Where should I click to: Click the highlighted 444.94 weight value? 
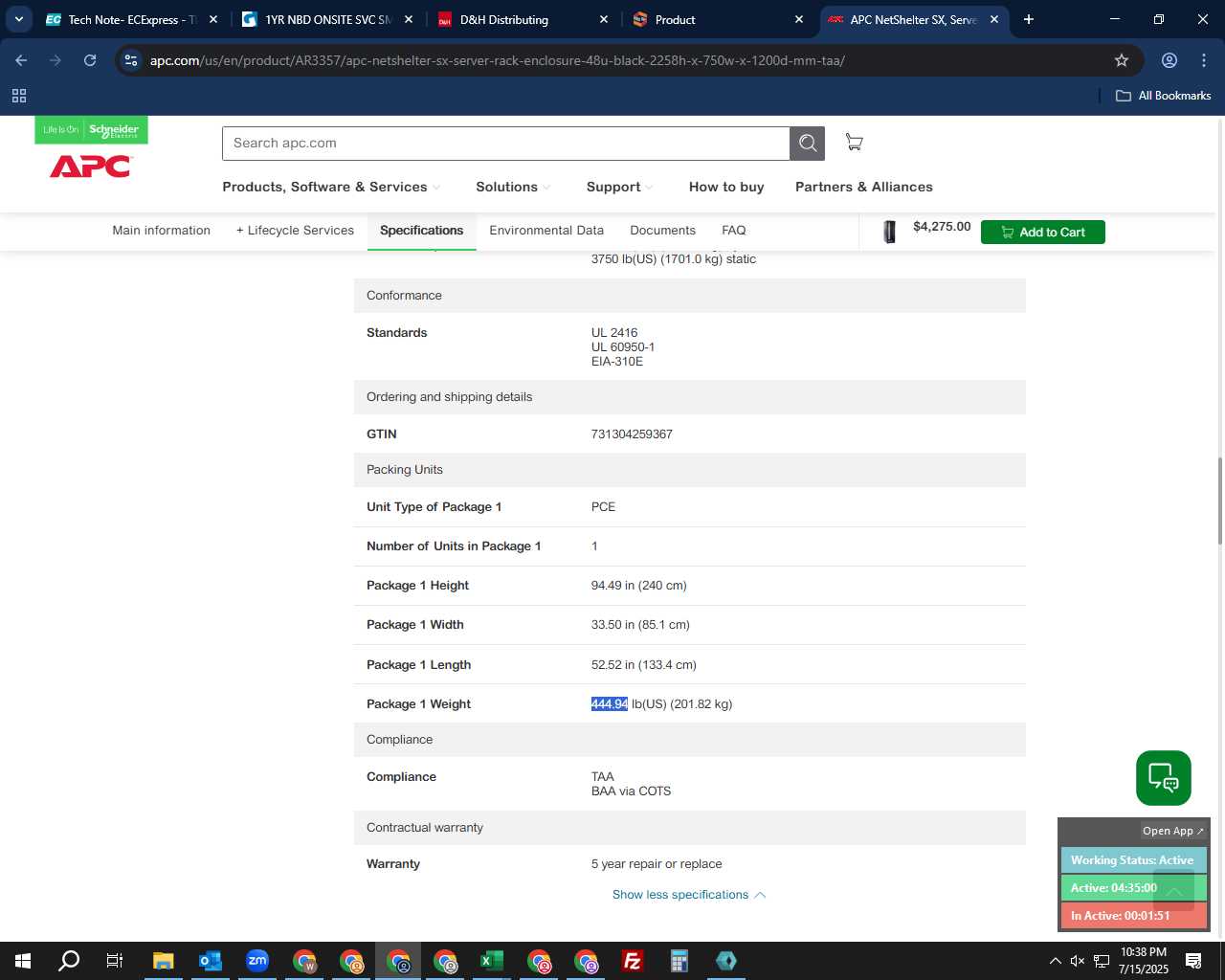point(609,704)
